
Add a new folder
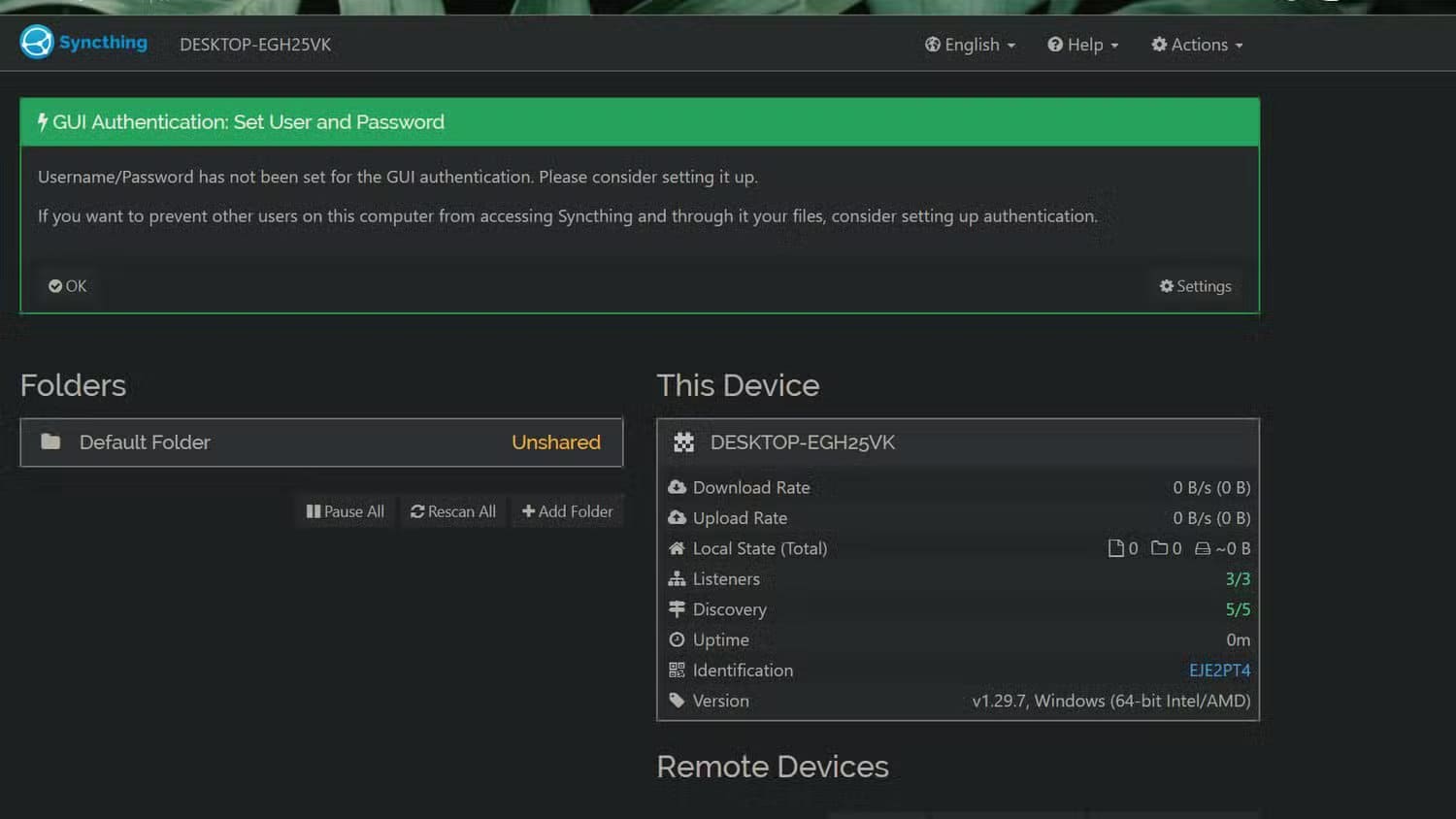click(x=568, y=511)
